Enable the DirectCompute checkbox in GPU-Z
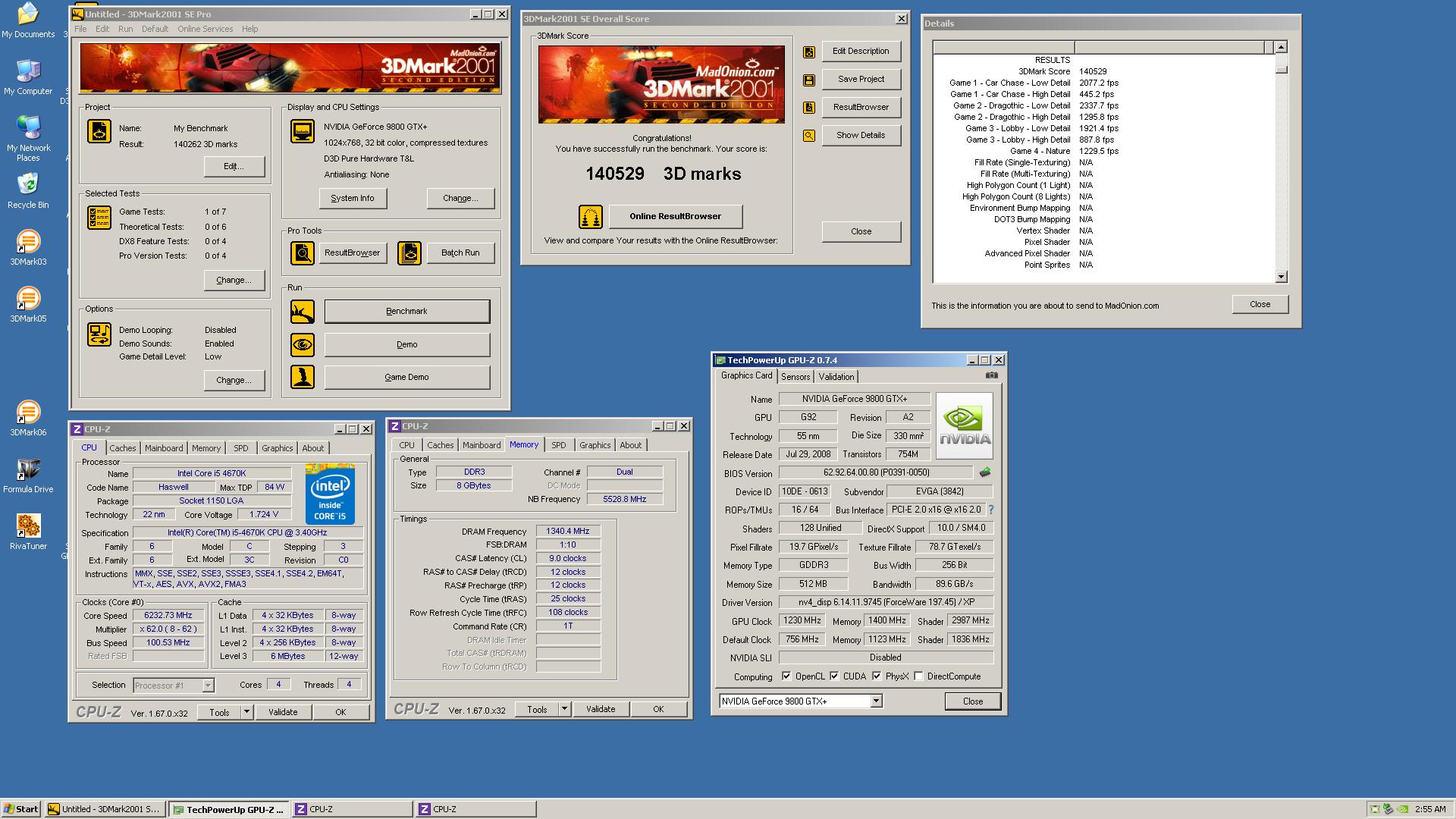The width and height of the screenshot is (1456, 819). 918,676
